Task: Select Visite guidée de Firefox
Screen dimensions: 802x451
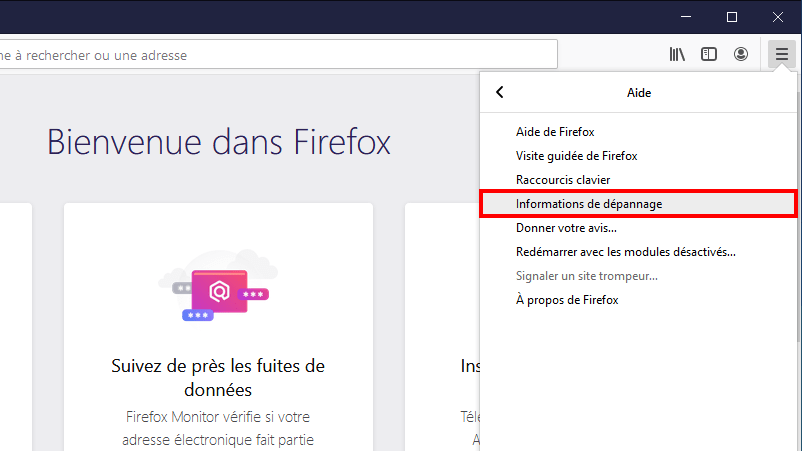Action: pyautogui.click(x=638, y=156)
